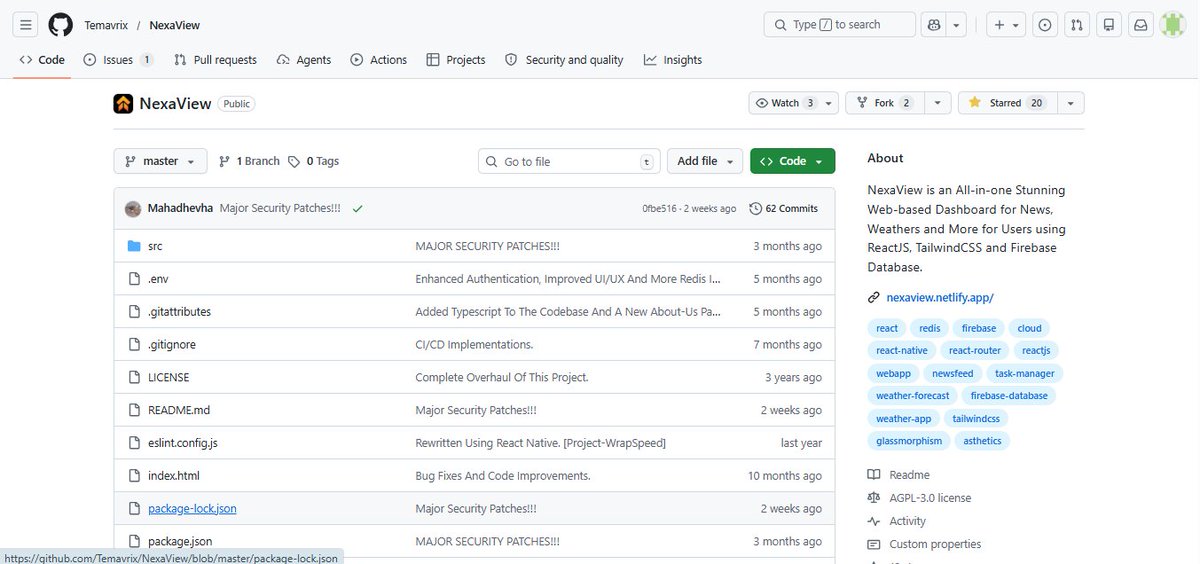The width and height of the screenshot is (1200, 564).
Task: Click the tailwindcss topic tag
Action: pos(976,419)
